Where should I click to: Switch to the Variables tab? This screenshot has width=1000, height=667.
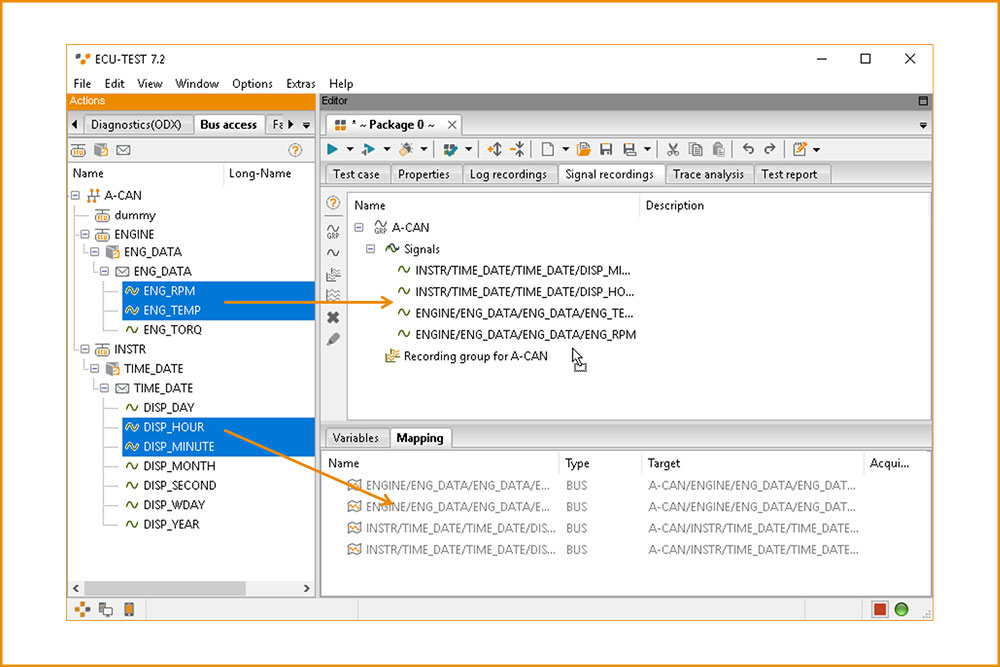pos(355,438)
